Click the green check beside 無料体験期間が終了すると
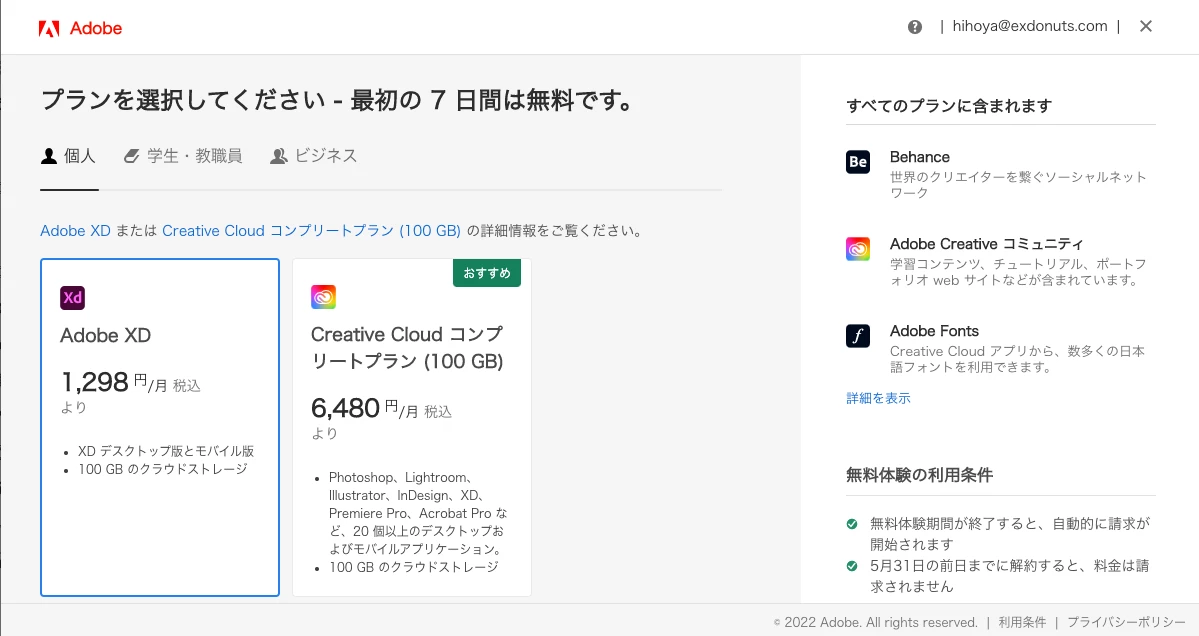Screen dimensions: 1199x636 (852, 524)
